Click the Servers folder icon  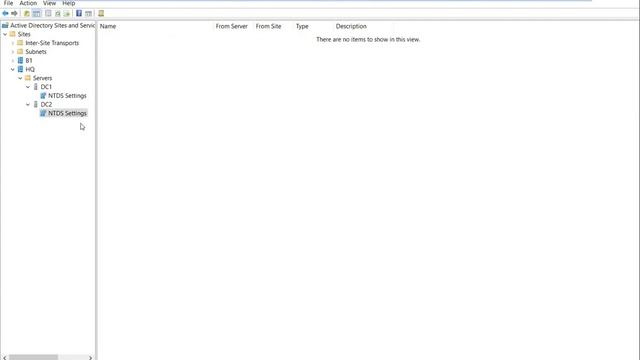(28, 78)
